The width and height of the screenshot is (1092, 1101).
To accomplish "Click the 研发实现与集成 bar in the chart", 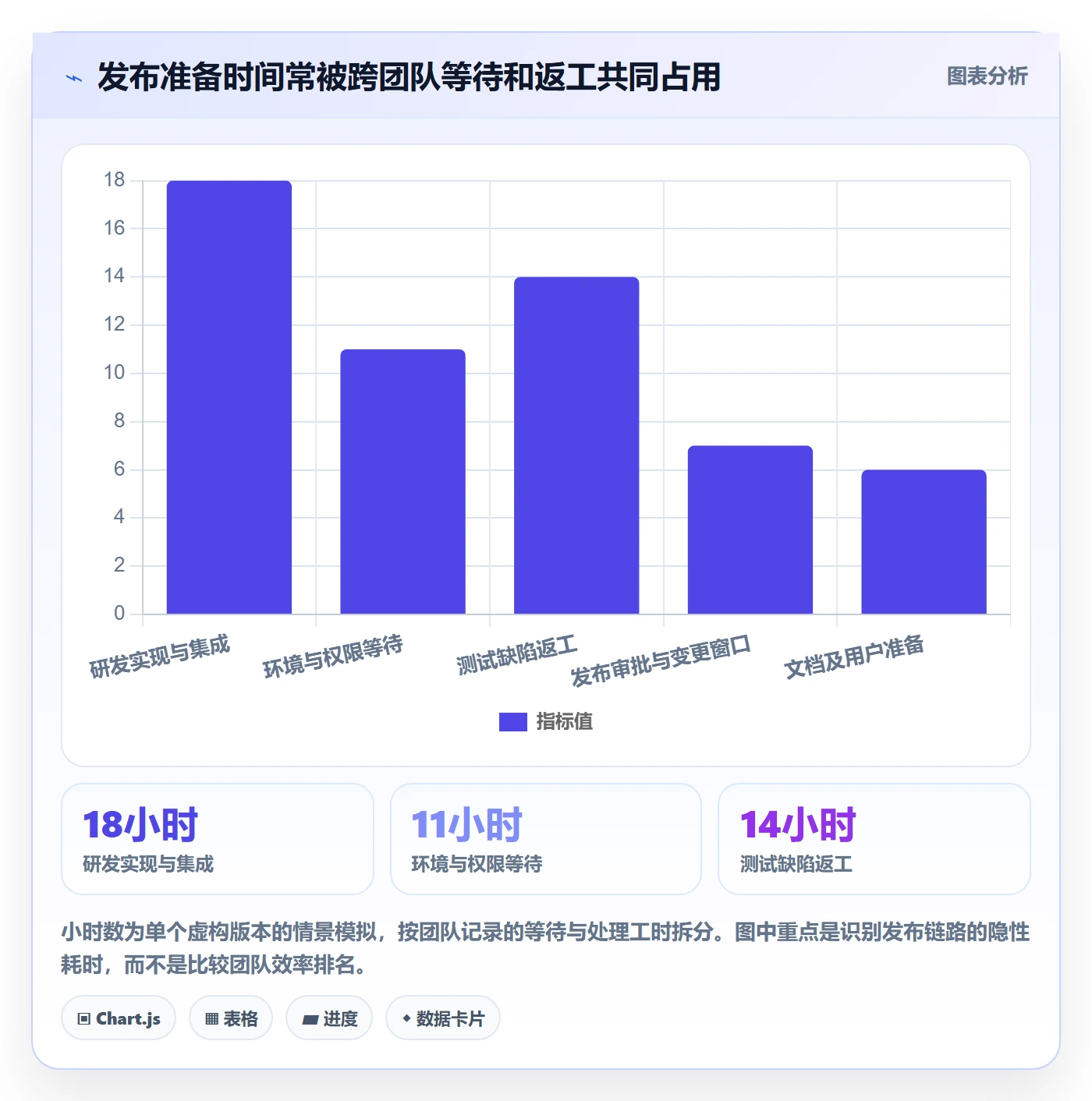I will [x=229, y=398].
